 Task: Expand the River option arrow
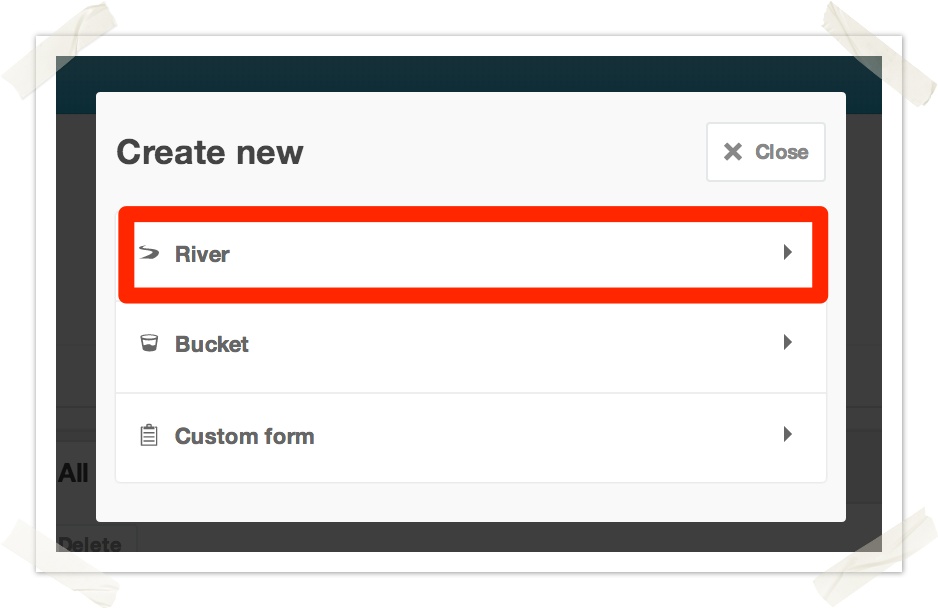point(788,252)
